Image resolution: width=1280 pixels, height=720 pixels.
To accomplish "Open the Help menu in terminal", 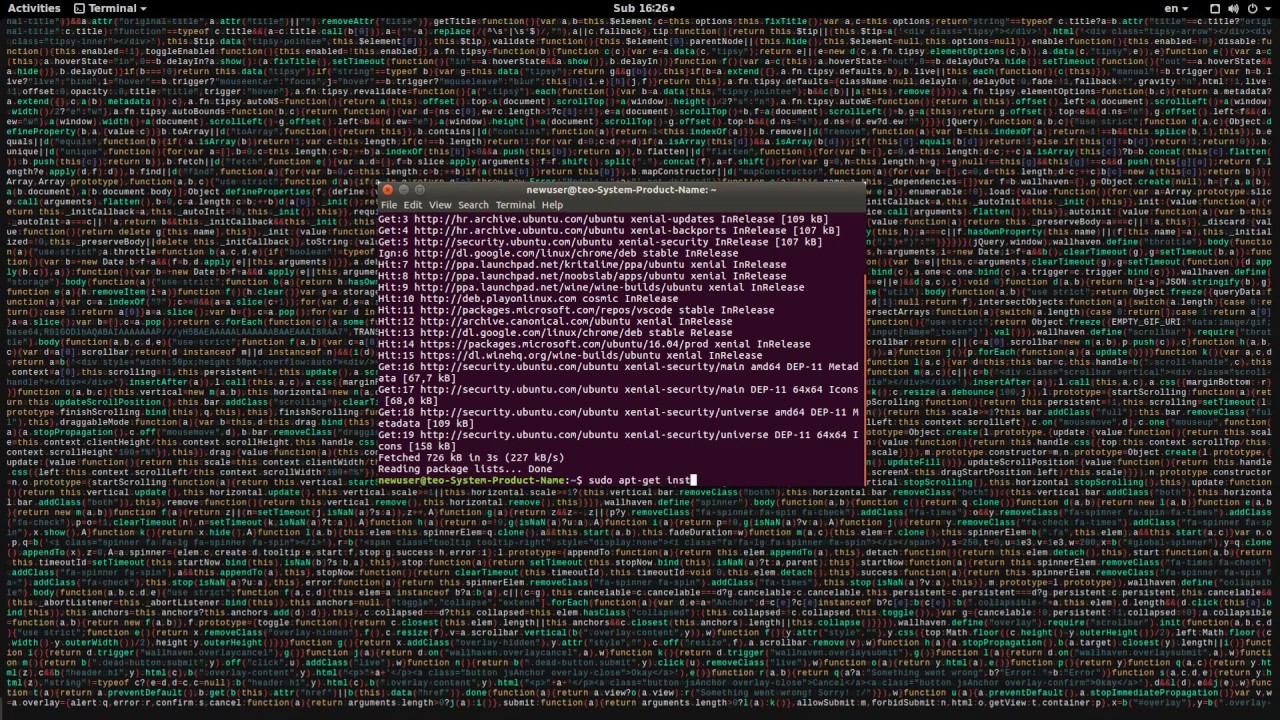I will coord(552,205).
